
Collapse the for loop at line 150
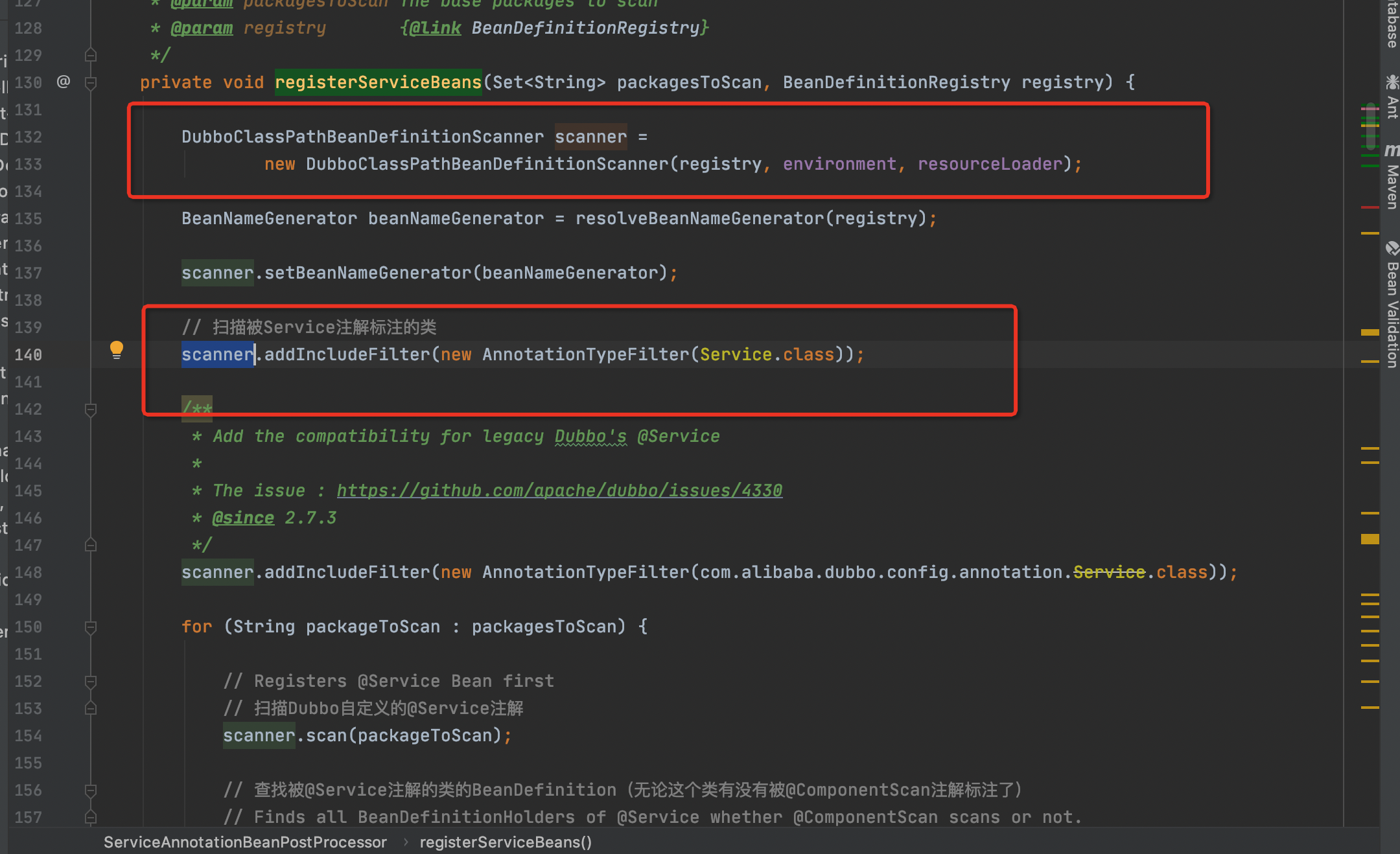click(91, 627)
